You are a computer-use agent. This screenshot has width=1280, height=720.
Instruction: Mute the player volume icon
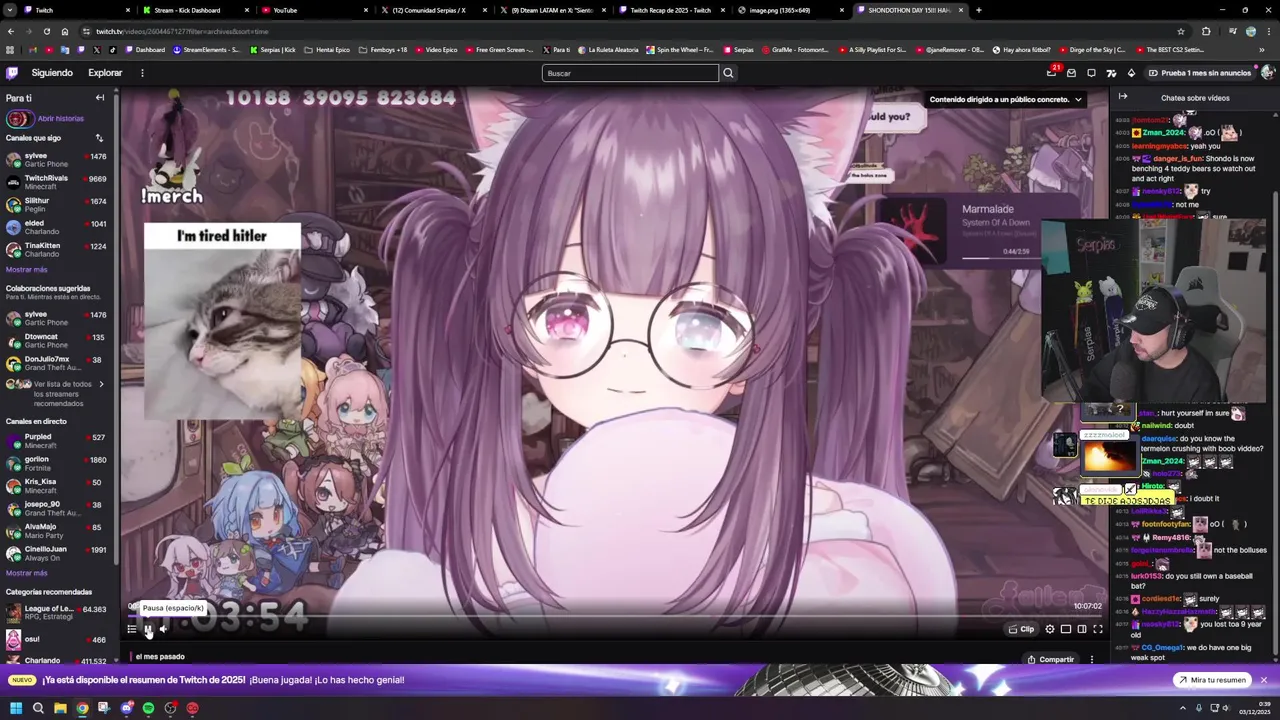click(x=164, y=629)
